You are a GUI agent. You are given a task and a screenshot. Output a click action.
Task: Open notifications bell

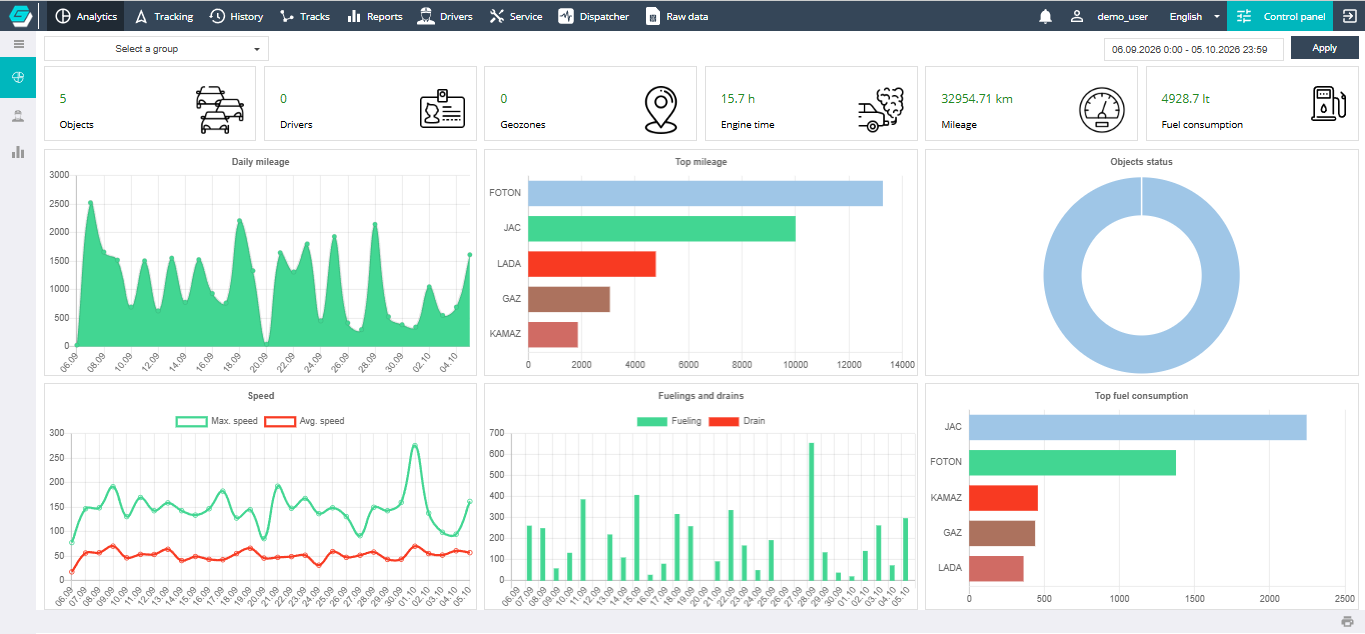pyautogui.click(x=1045, y=16)
